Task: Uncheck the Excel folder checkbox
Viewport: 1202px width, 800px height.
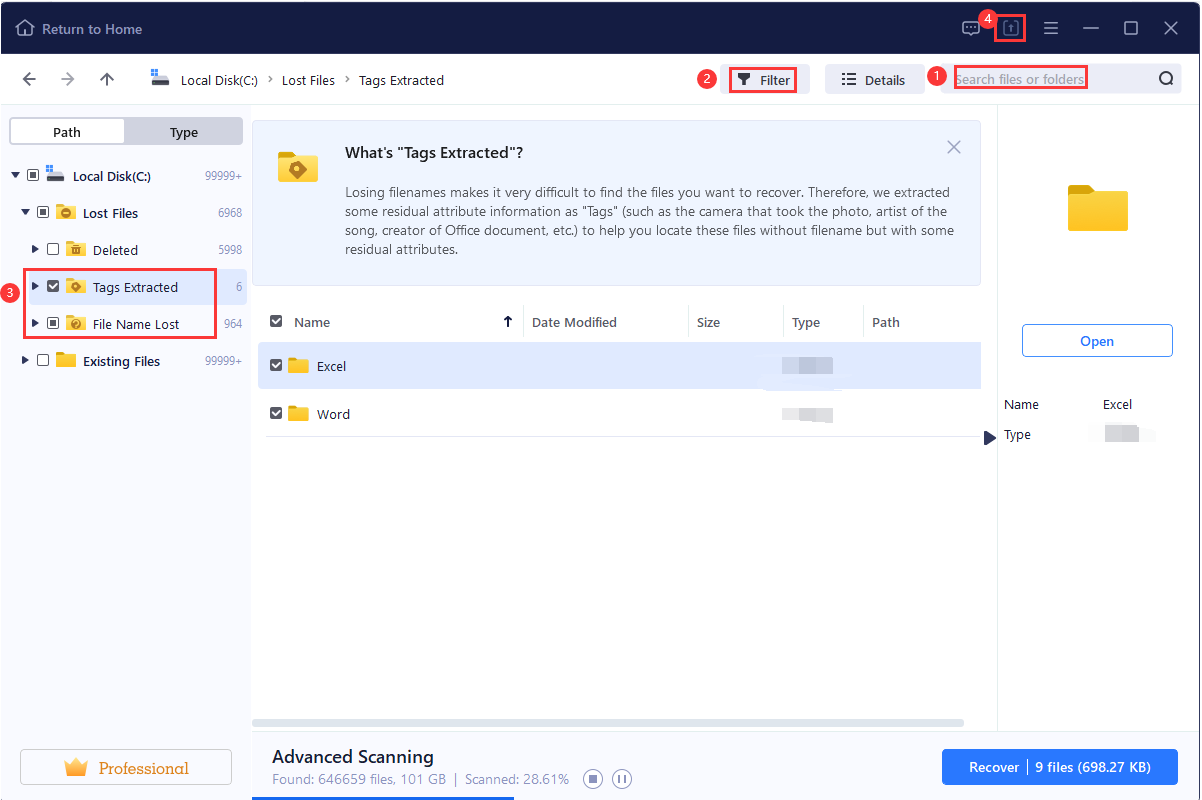Action: [276, 365]
